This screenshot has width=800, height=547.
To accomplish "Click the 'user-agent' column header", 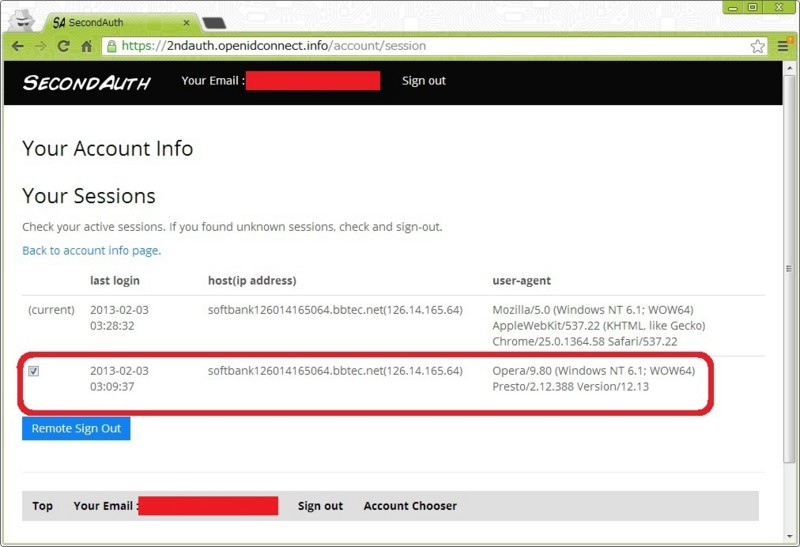I will 521,280.
